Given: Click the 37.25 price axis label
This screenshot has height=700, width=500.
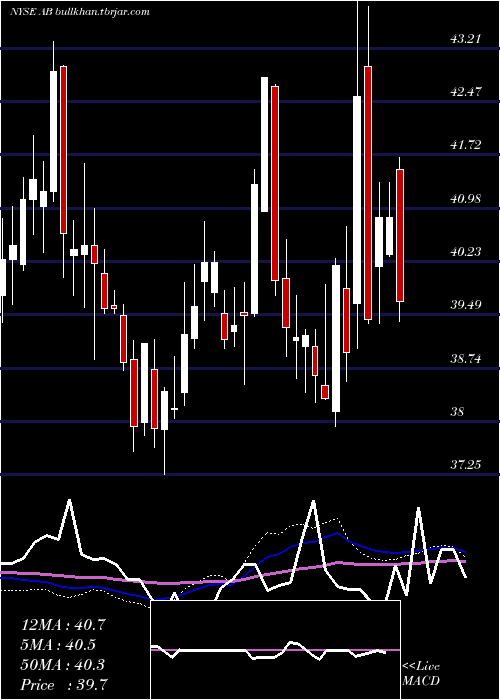Looking at the screenshot, I should click(466, 465).
